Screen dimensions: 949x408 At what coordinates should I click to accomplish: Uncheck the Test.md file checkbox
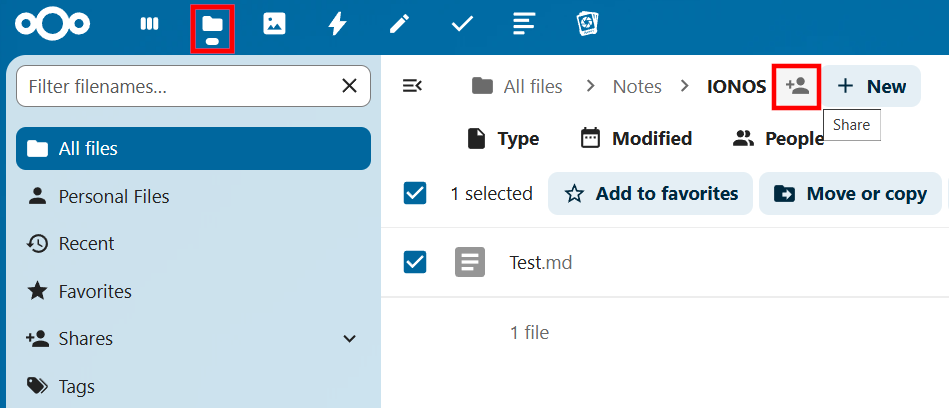coord(415,262)
